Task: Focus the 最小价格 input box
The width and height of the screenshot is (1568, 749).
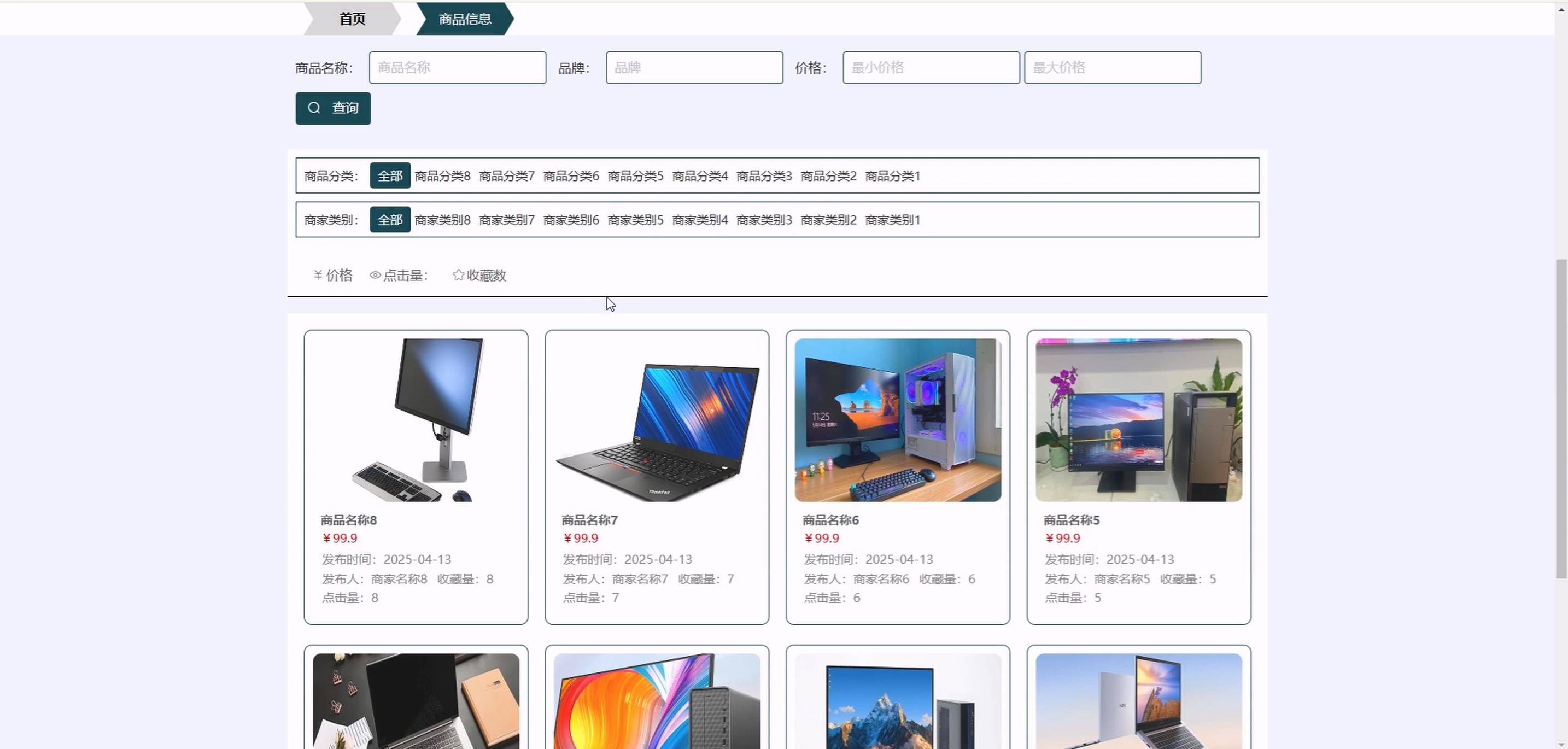Action: tap(931, 68)
